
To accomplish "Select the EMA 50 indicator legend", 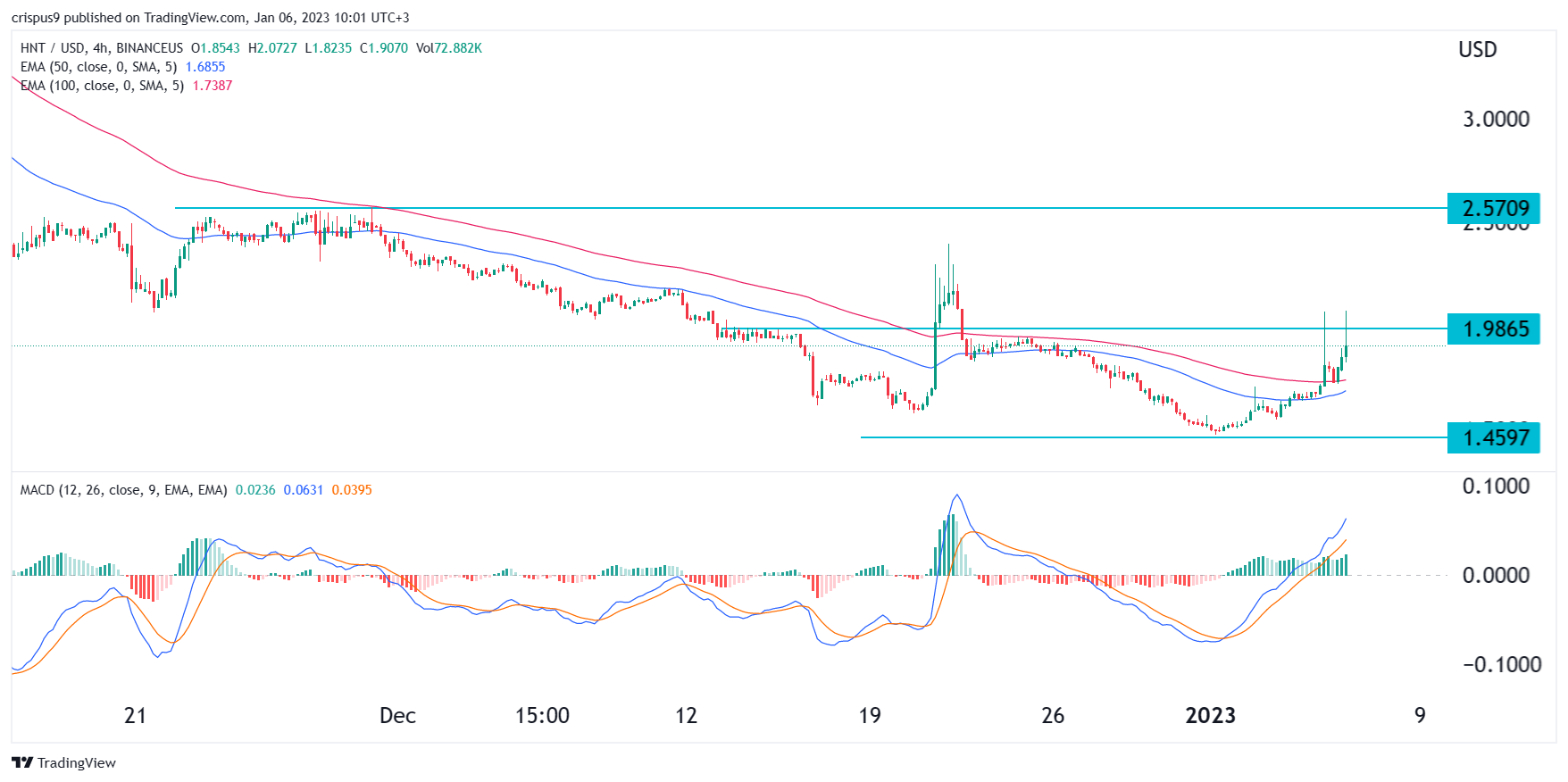I will click(98, 67).
